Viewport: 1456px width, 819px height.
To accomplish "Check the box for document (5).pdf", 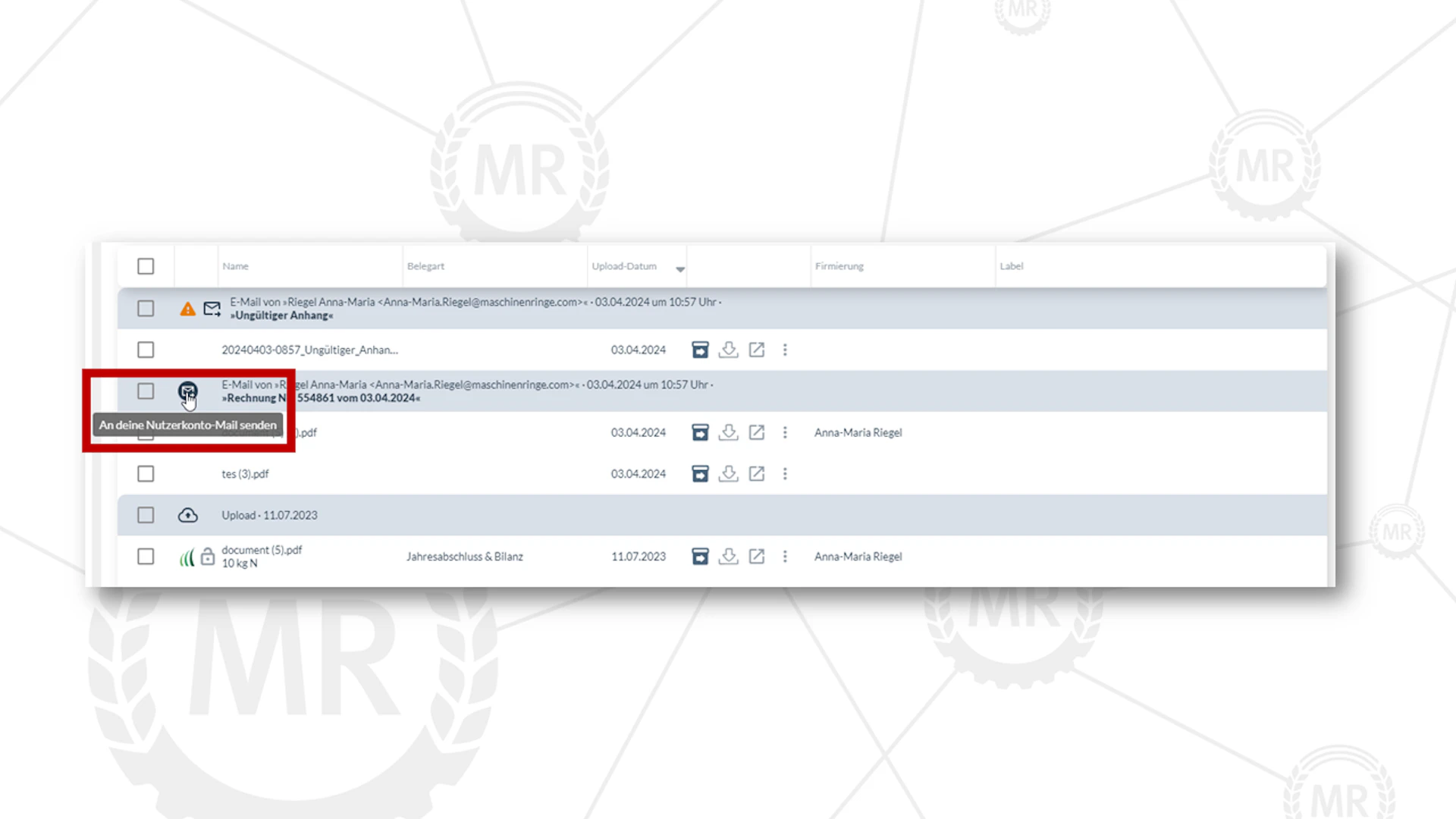I will 146,557.
